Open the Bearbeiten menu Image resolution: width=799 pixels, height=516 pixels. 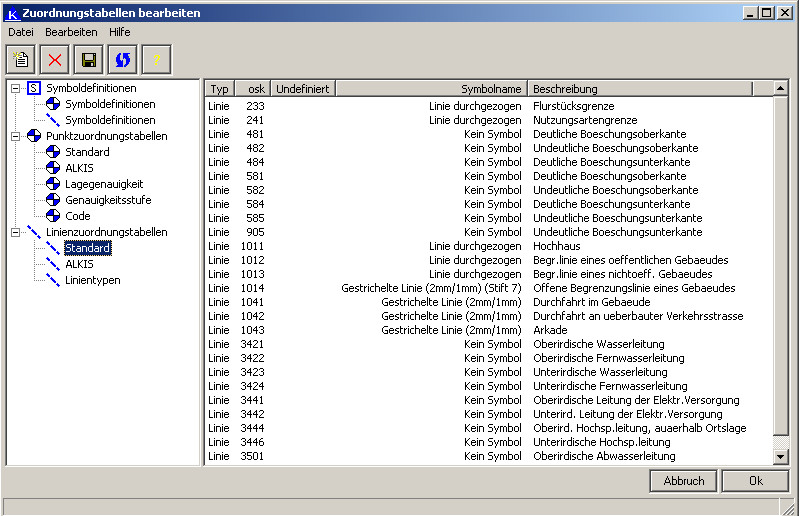tap(71, 32)
